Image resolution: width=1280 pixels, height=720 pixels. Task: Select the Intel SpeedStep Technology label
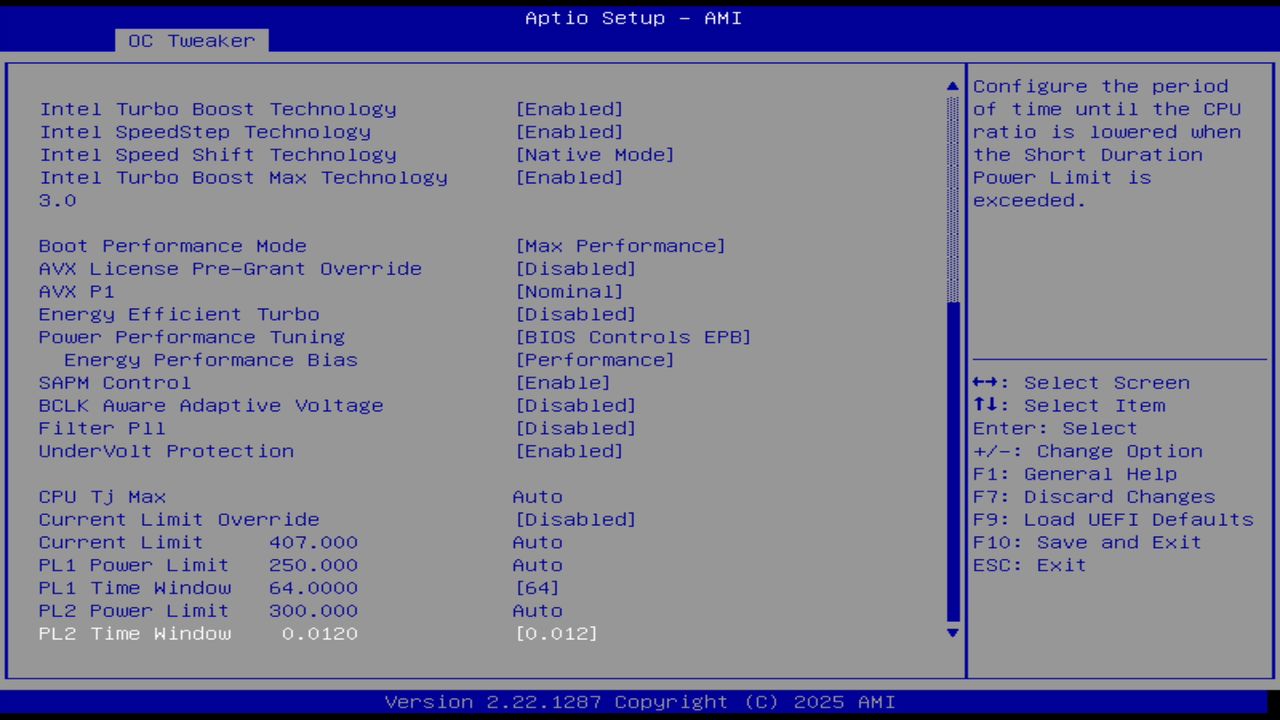(205, 132)
